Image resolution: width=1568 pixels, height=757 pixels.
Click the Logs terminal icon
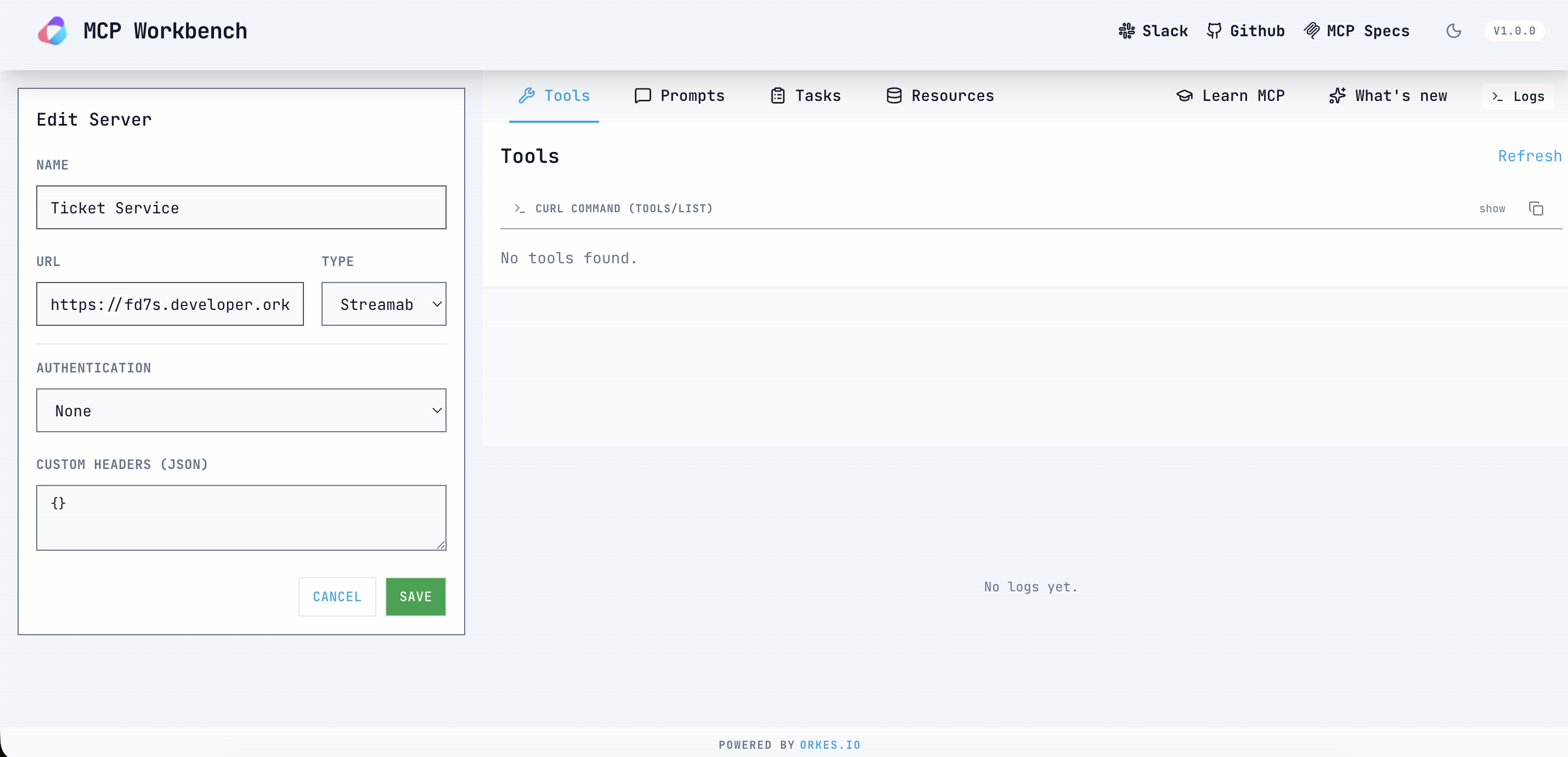pyautogui.click(x=1496, y=96)
